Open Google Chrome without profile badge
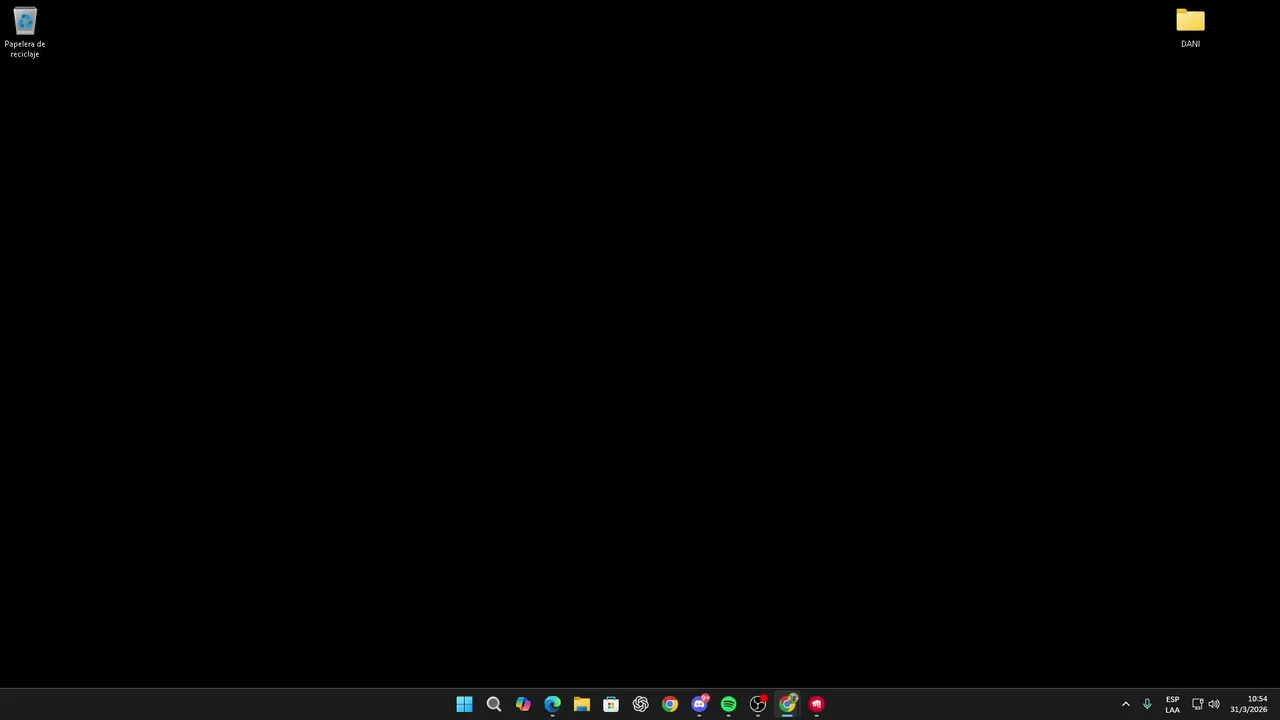Image resolution: width=1280 pixels, height=720 pixels. click(670, 704)
